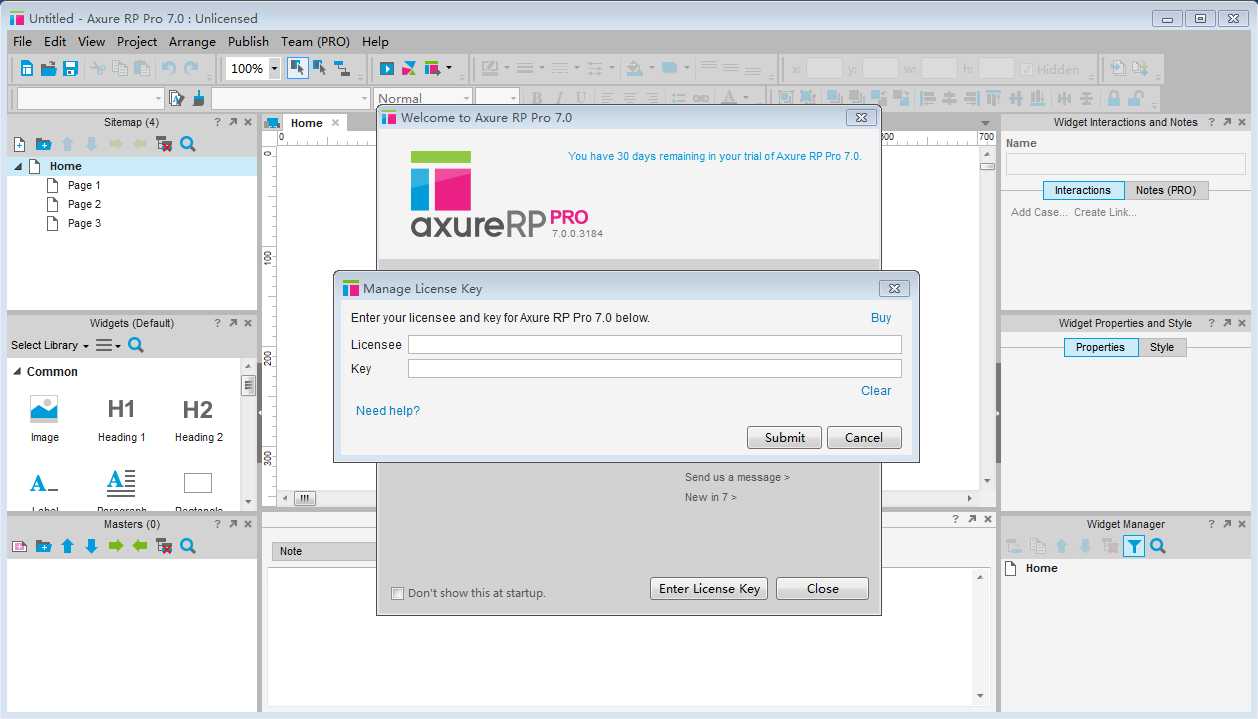Viewport: 1258px width, 719px height.
Task: Collapse the Home node in Sitemap
Action: (x=18, y=166)
